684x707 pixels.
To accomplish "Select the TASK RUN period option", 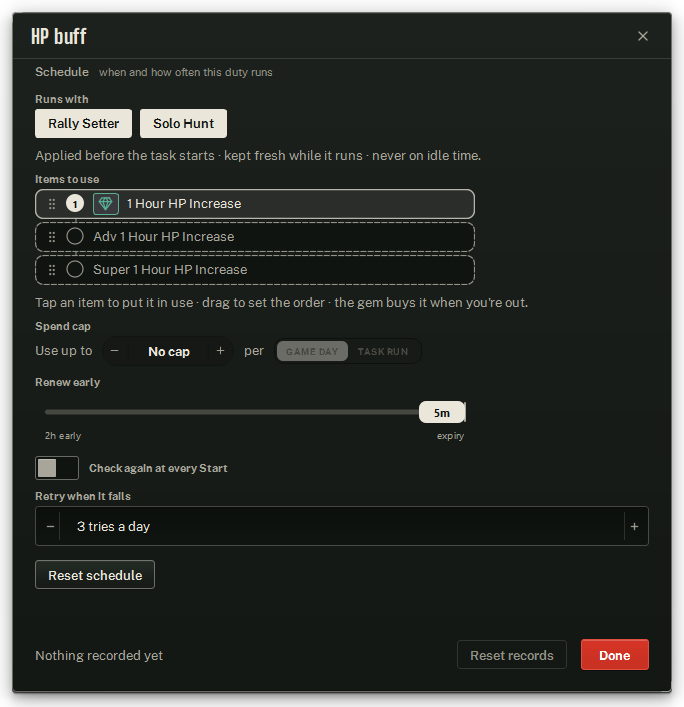I will coord(383,351).
